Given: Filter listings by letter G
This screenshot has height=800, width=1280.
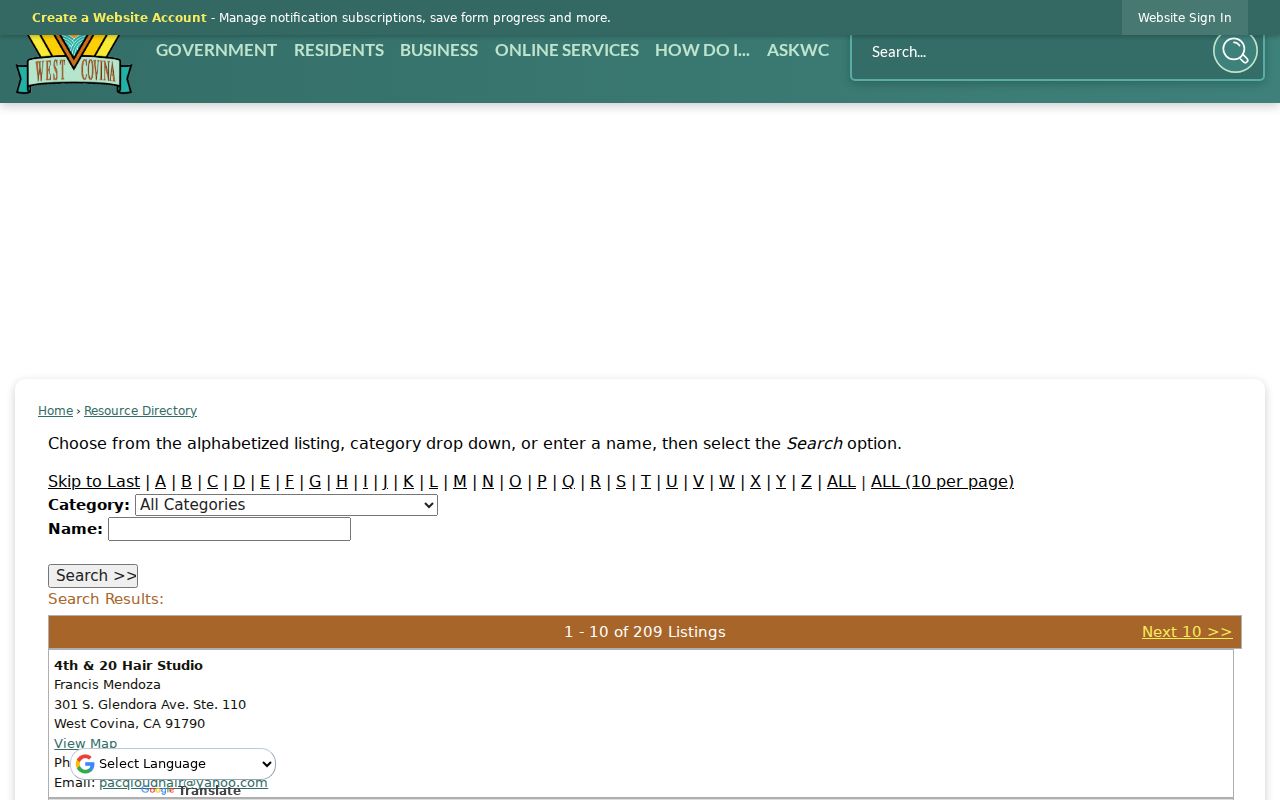Looking at the screenshot, I should (315, 482).
